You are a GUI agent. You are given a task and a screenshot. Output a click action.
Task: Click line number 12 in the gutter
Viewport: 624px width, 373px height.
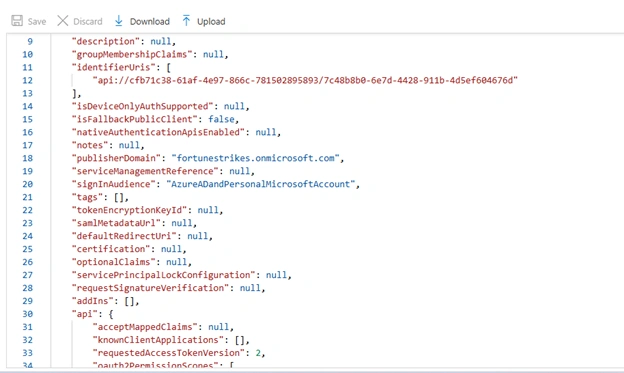(x=27, y=80)
